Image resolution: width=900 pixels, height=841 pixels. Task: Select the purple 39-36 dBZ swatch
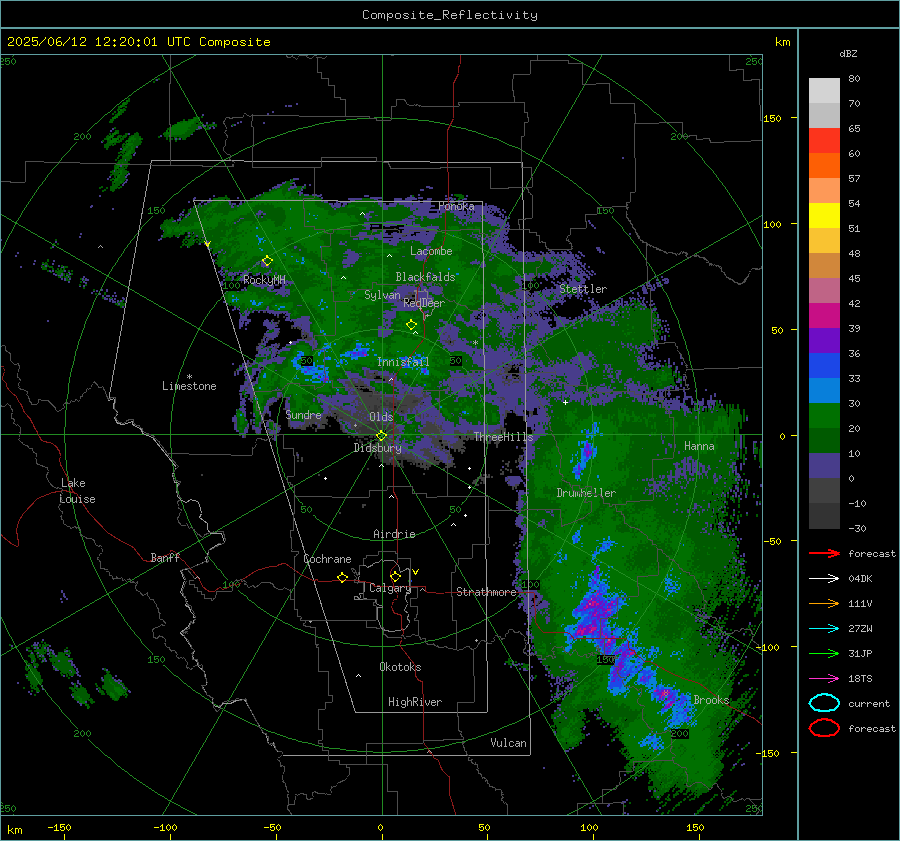tap(824, 341)
